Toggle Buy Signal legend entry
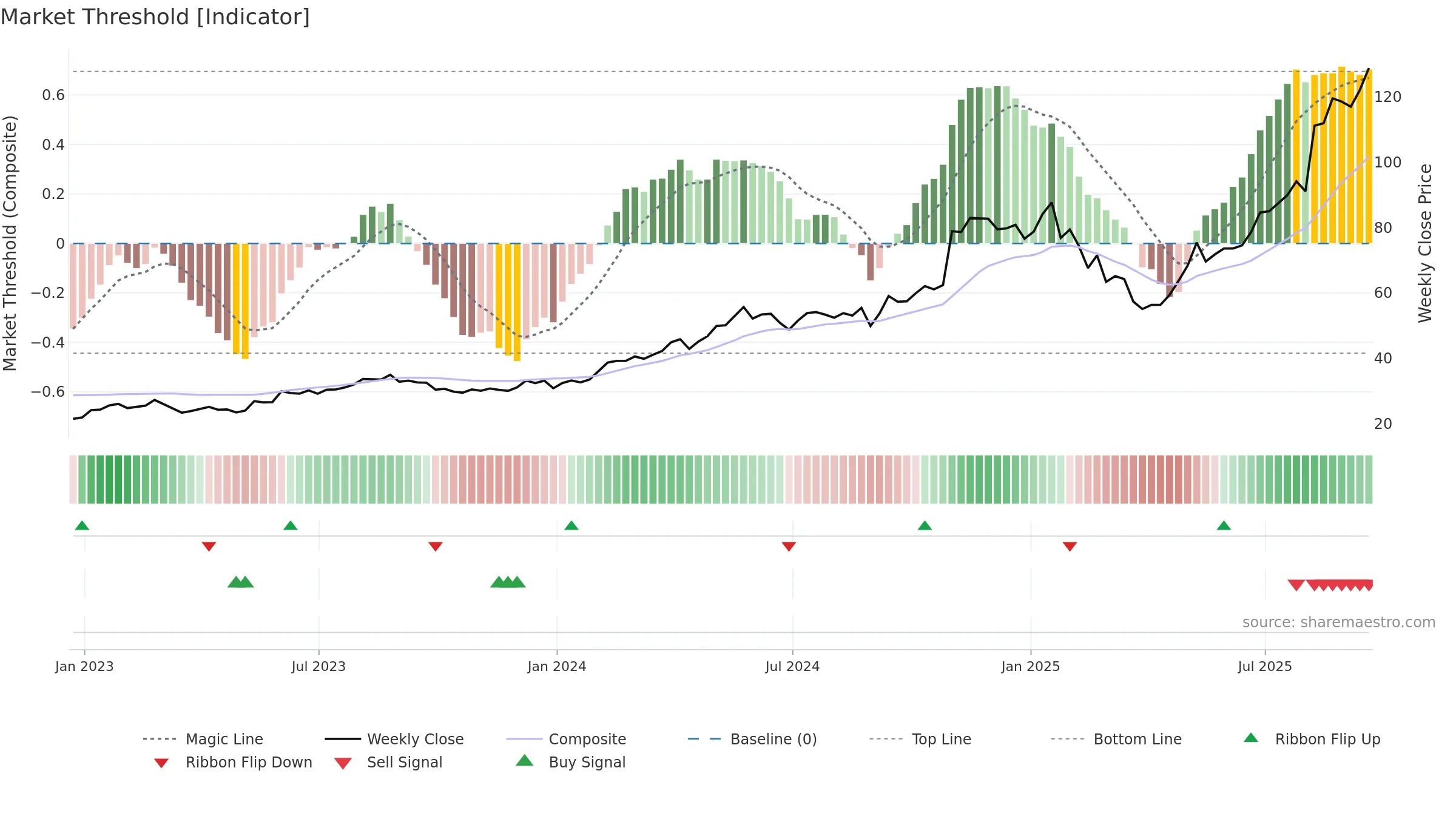The image size is (1456, 819). tap(570, 762)
